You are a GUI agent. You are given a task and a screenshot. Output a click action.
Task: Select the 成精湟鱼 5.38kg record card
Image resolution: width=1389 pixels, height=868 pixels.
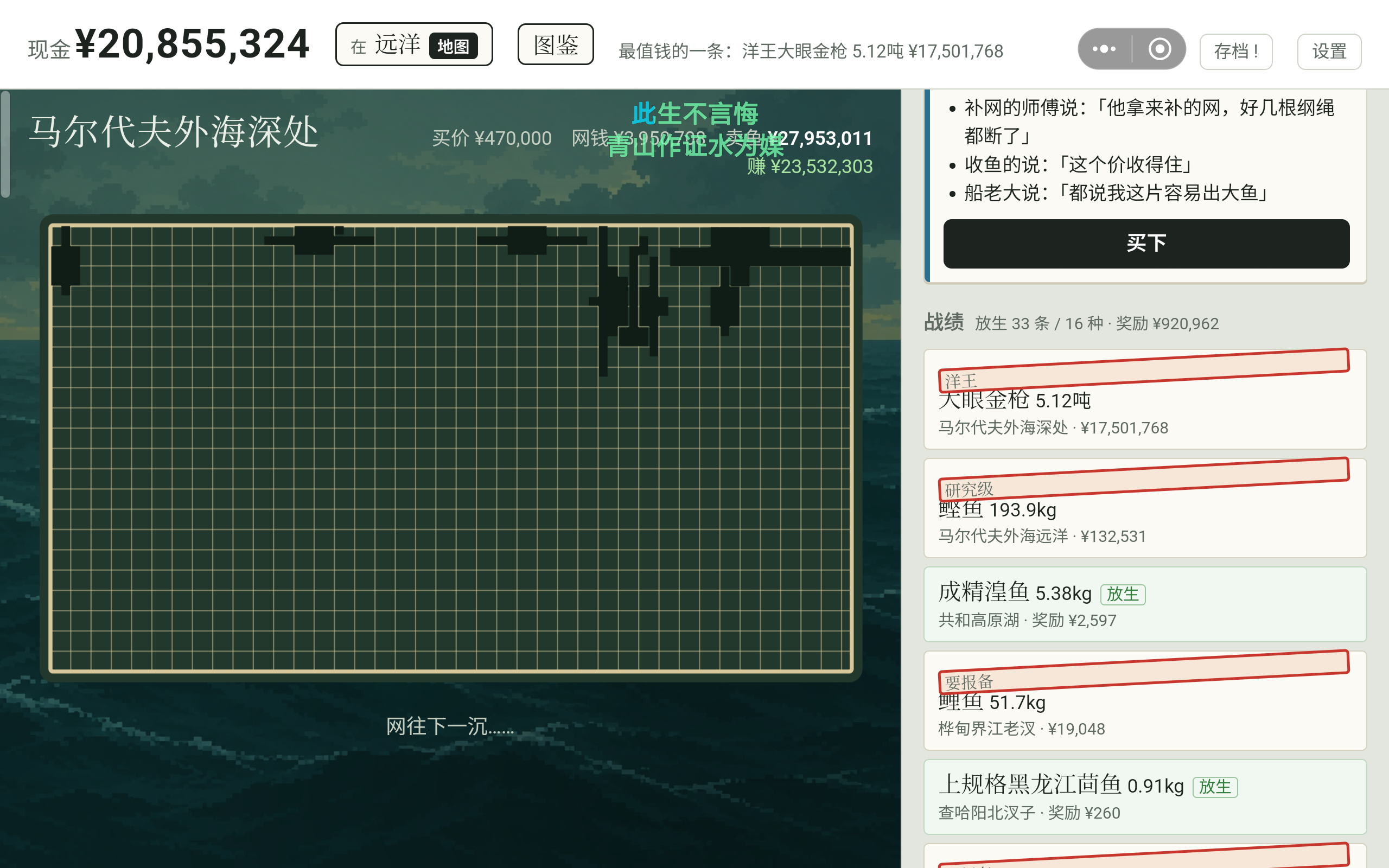(x=1144, y=604)
